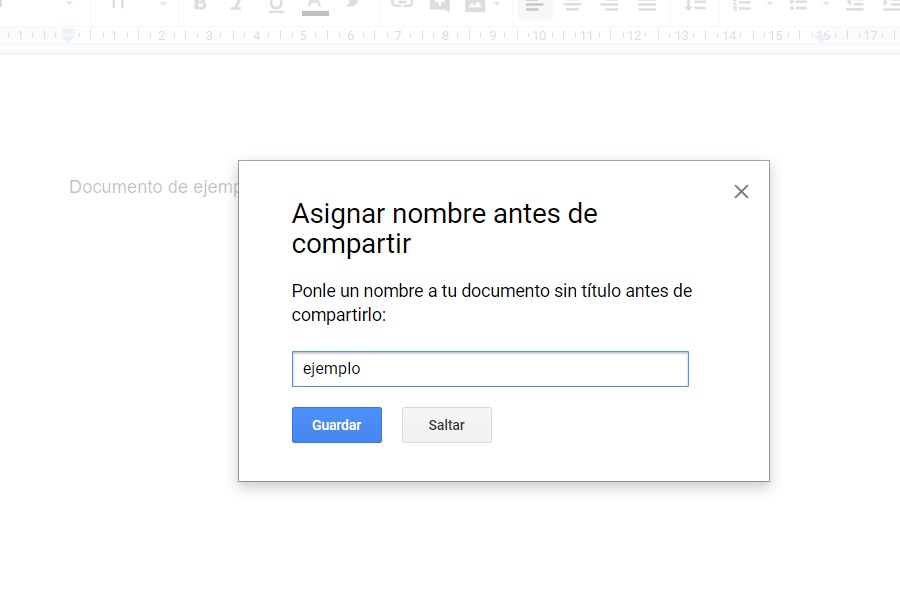Select center text alignment
Image resolution: width=900 pixels, height=591 pixels.
point(572,6)
